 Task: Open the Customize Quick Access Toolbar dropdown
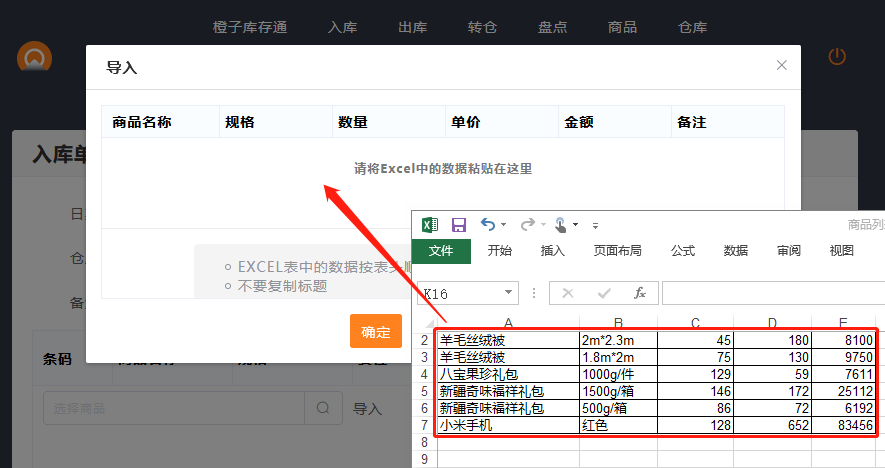(x=595, y=226)
